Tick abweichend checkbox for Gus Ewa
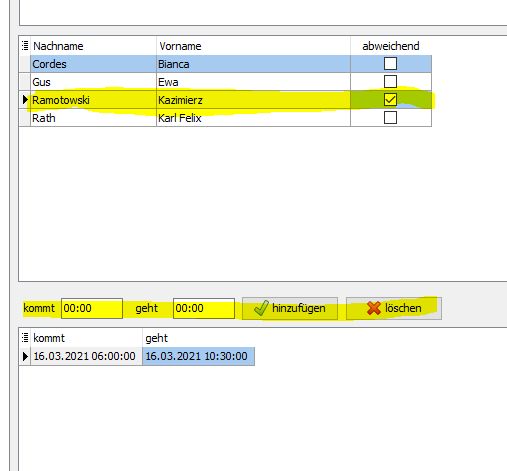The image size is (507, 471). click(390, 81)
